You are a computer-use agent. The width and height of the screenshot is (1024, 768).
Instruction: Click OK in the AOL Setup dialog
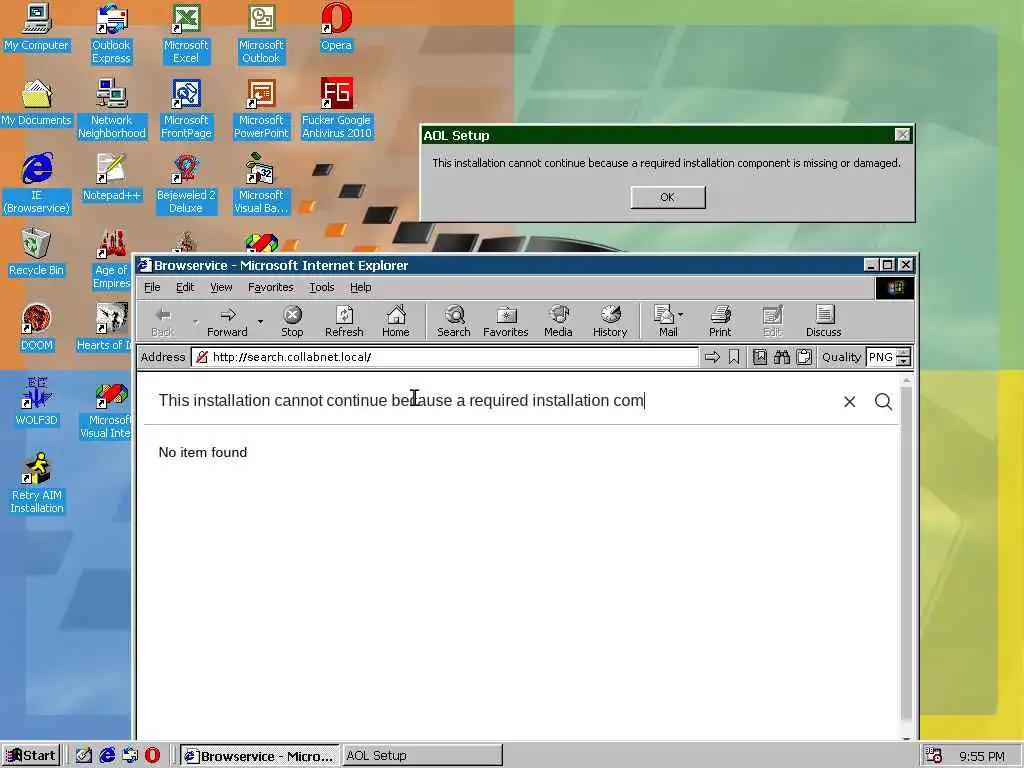point(667,197)
